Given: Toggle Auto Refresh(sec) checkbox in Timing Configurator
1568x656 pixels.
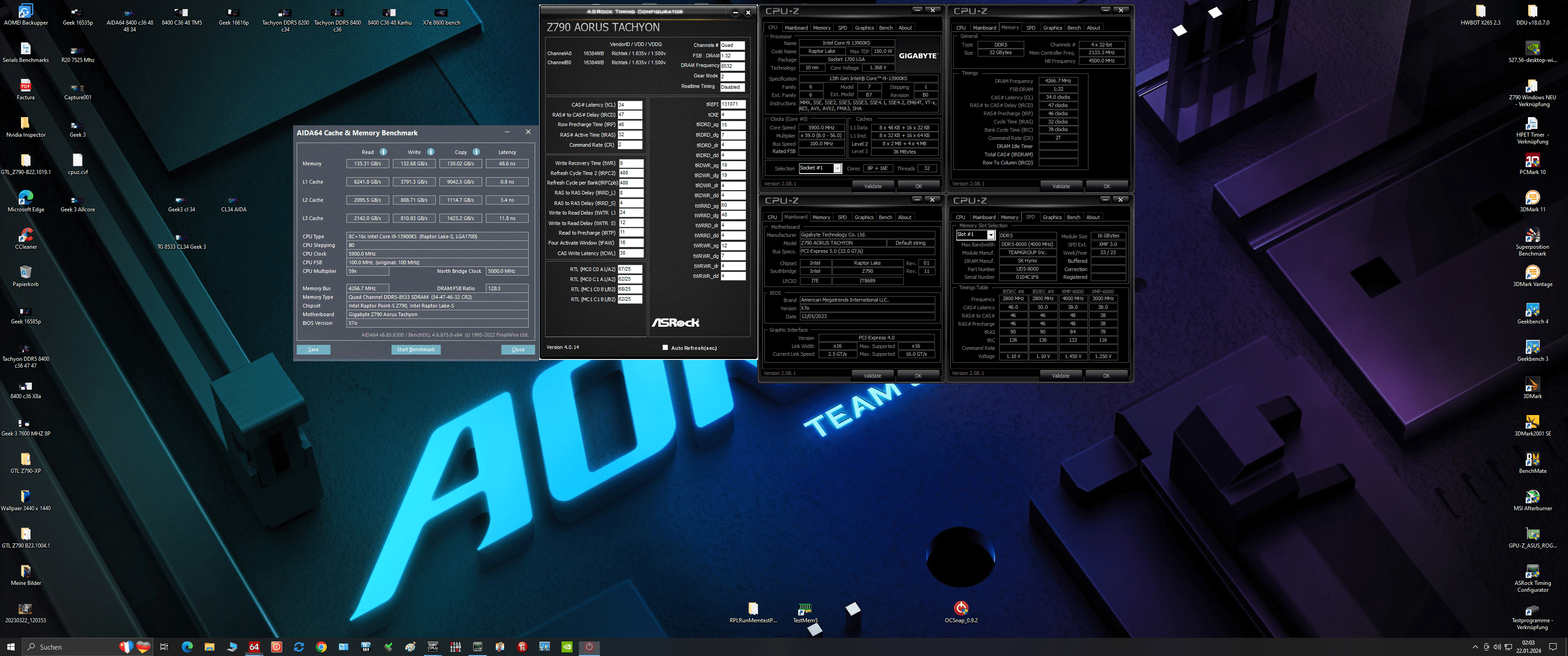Looking at the screenshot, I should click(665, 348).
